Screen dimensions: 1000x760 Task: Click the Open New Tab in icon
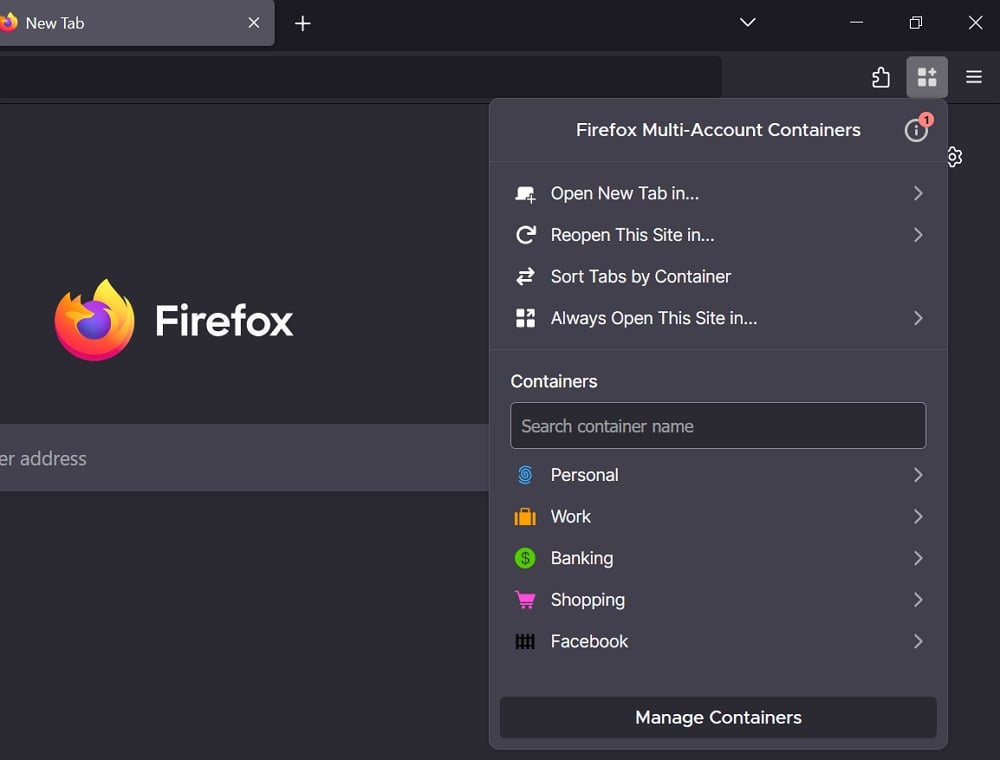tap(525, 194)
